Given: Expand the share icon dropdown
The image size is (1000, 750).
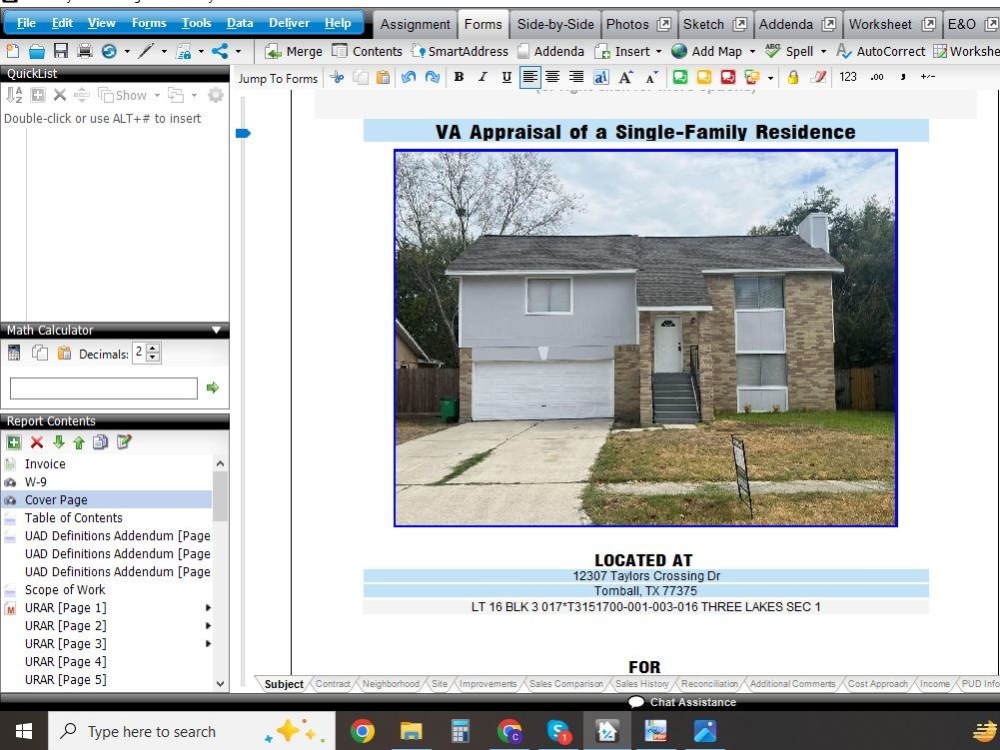Looking at the screenshot, I should click(239, 52).
